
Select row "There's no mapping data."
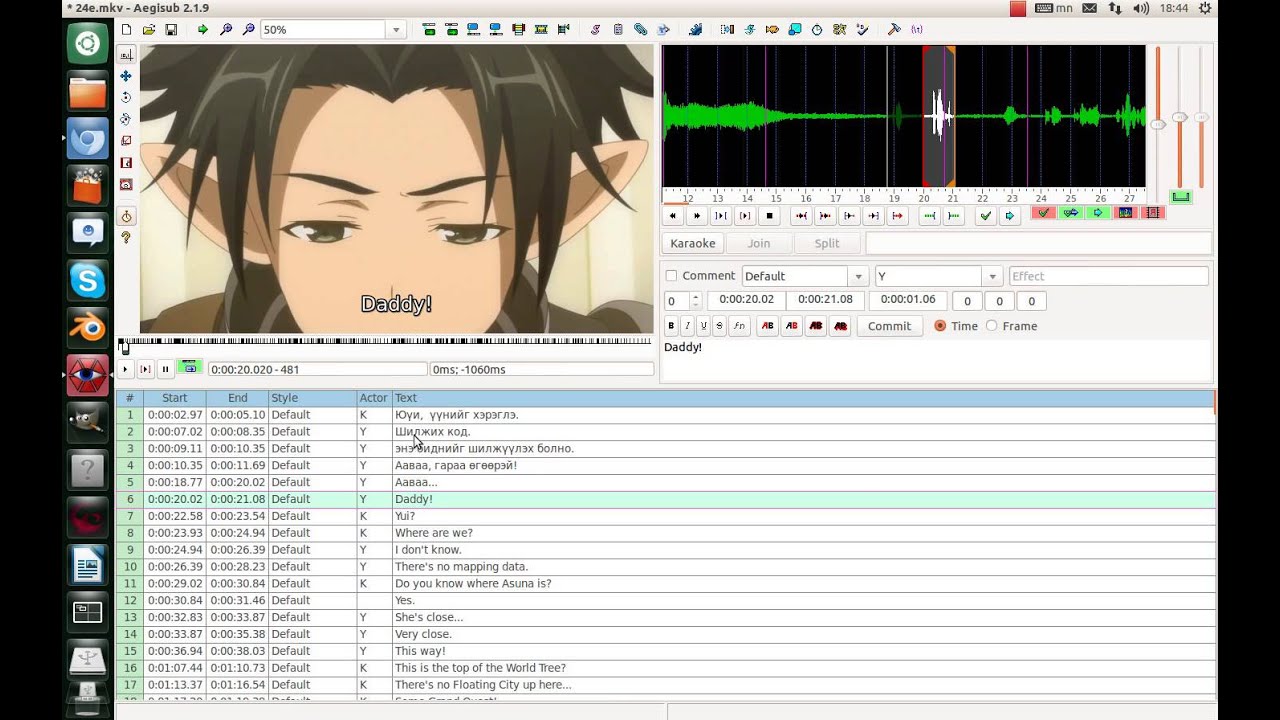coord(666,567)
